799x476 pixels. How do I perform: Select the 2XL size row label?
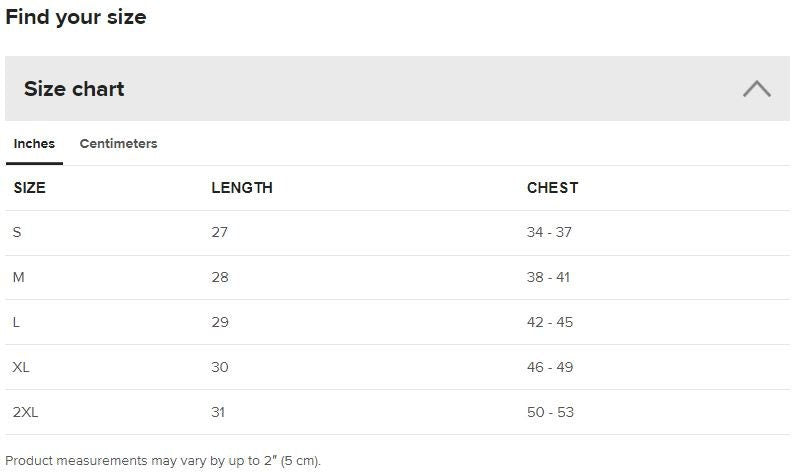click(x=26, y=412)
